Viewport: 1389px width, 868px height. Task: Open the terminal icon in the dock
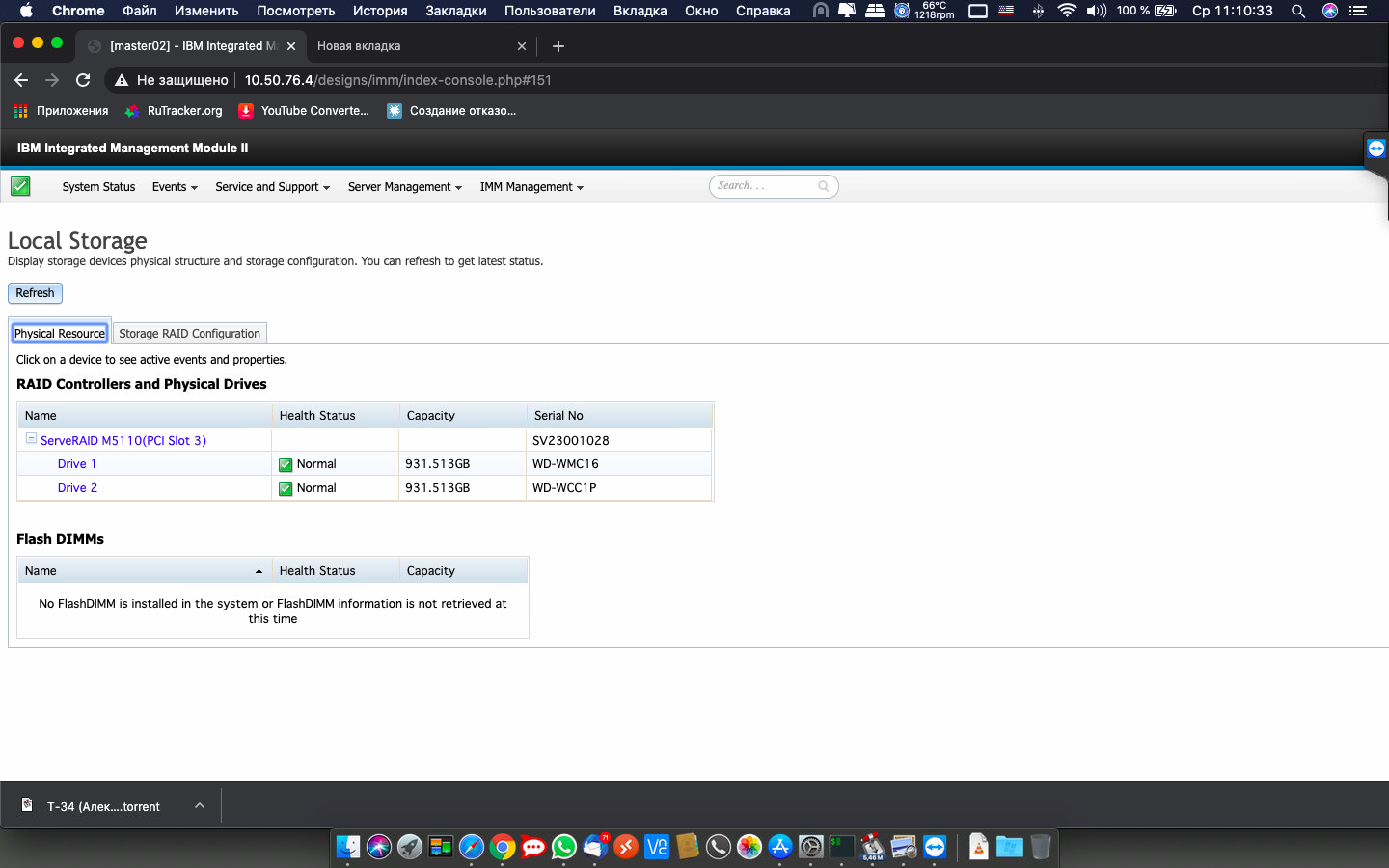click(842, 847)
